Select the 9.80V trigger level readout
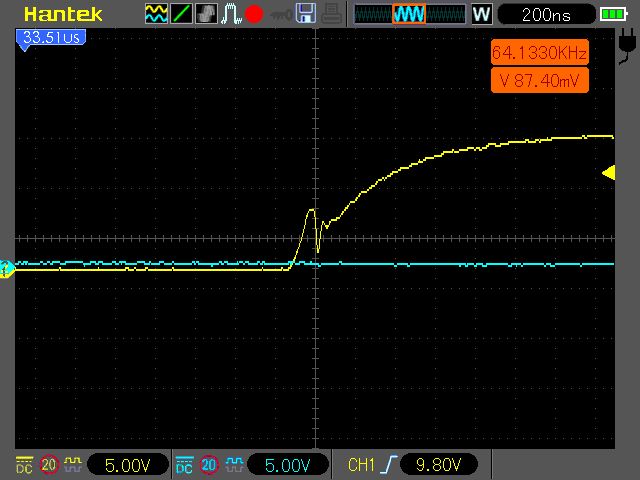This screenshot has width=640, height=480. point(439,464)
